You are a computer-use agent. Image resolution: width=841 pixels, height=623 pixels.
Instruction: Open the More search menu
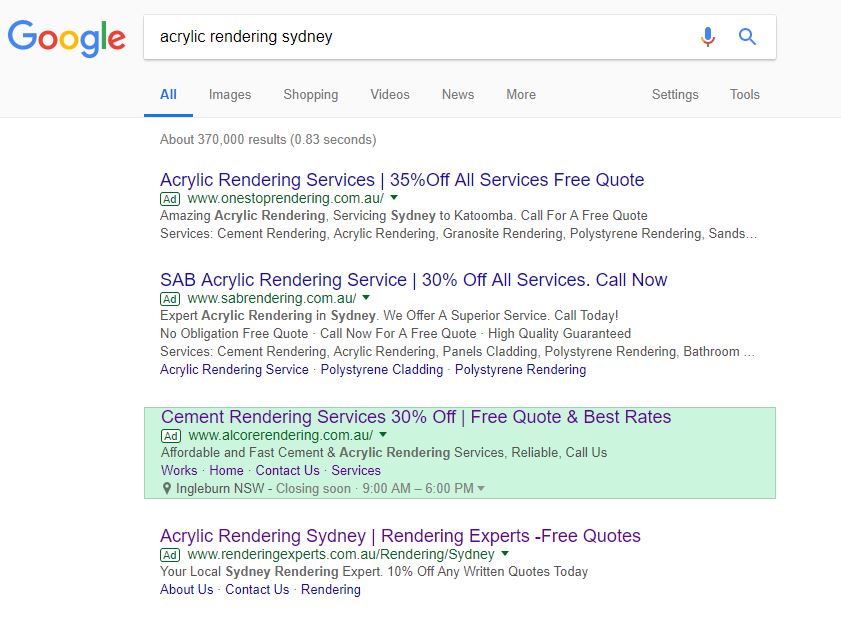point(521,95)
